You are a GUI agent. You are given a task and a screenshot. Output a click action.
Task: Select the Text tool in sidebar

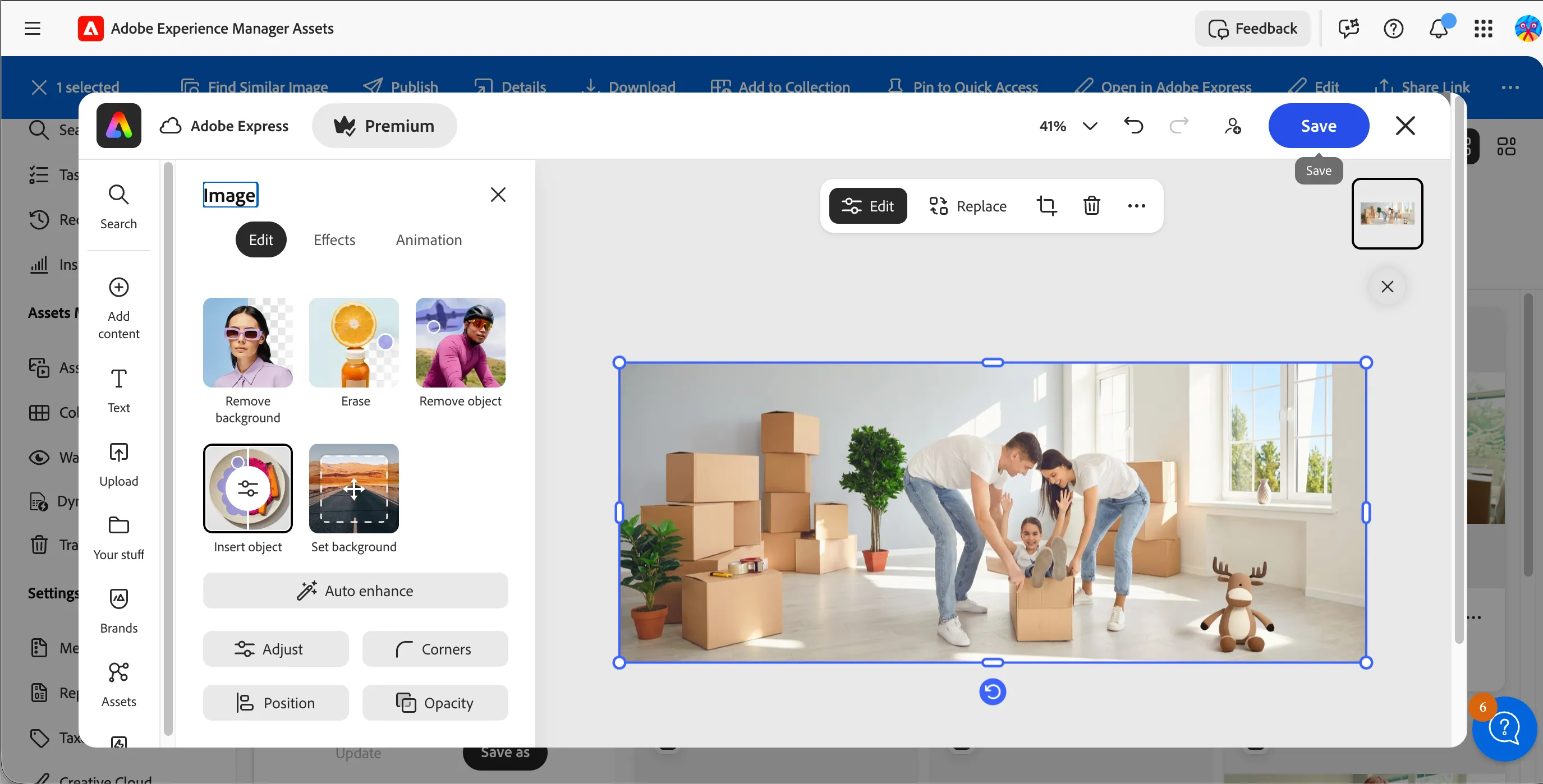(x=118, y=390)
